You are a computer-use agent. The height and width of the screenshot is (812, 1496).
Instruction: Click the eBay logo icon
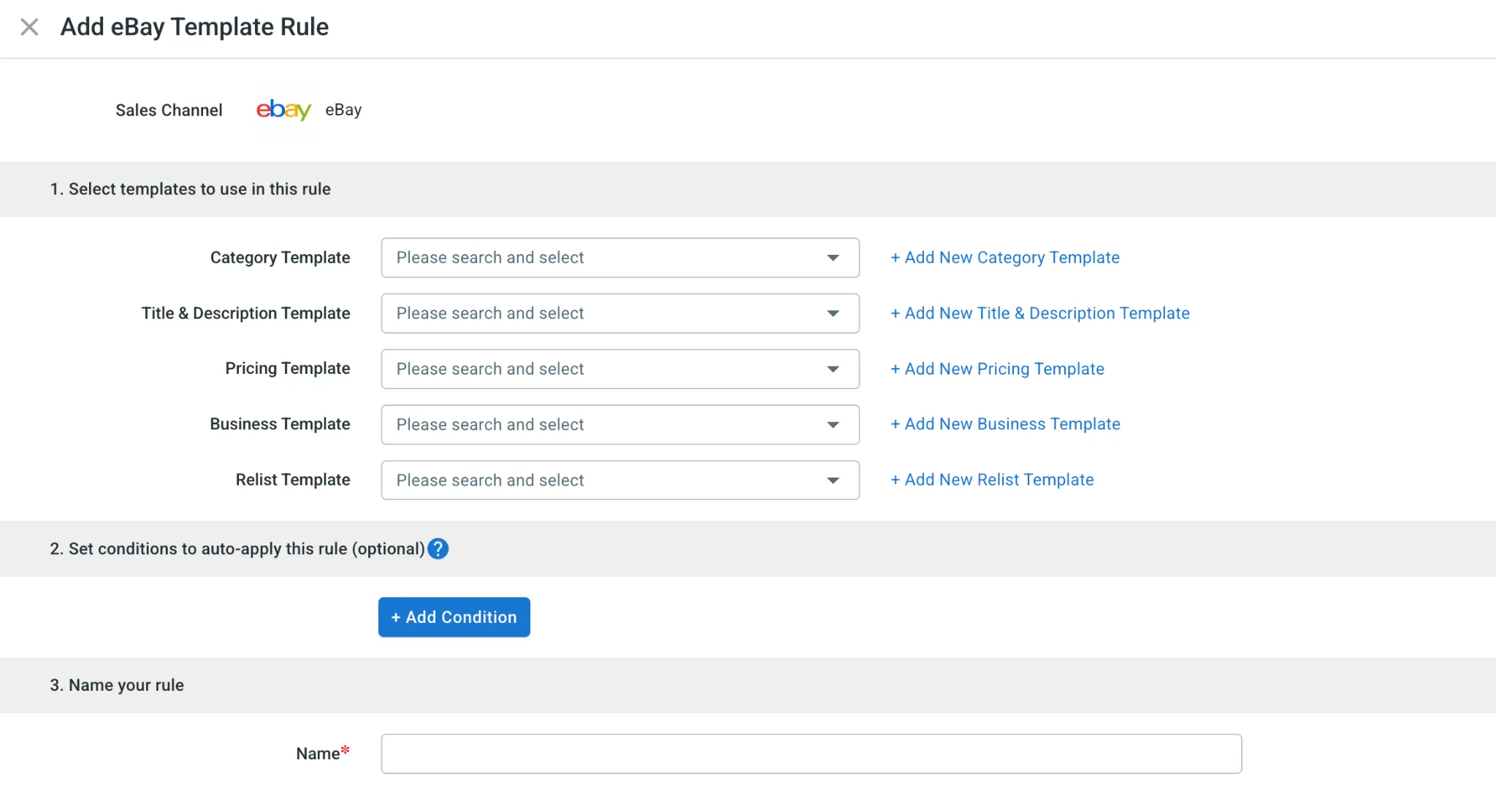tap(283, 110)
